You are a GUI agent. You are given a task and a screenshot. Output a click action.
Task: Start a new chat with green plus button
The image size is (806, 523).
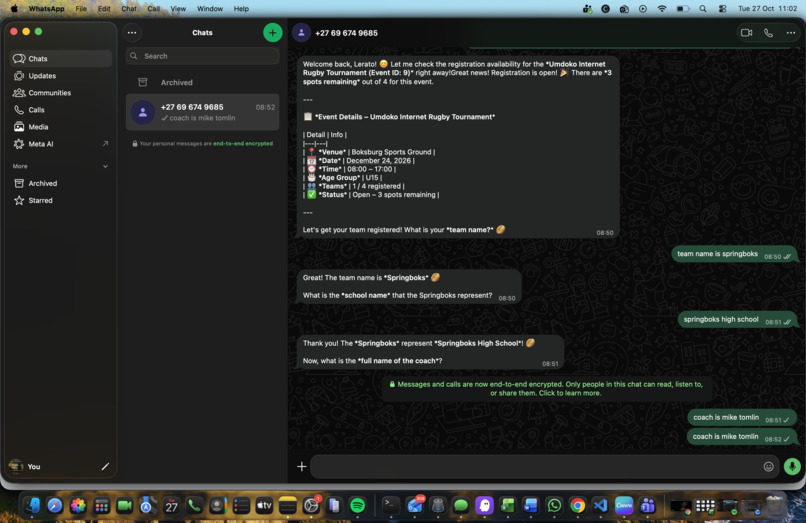[x=272, y=33]
